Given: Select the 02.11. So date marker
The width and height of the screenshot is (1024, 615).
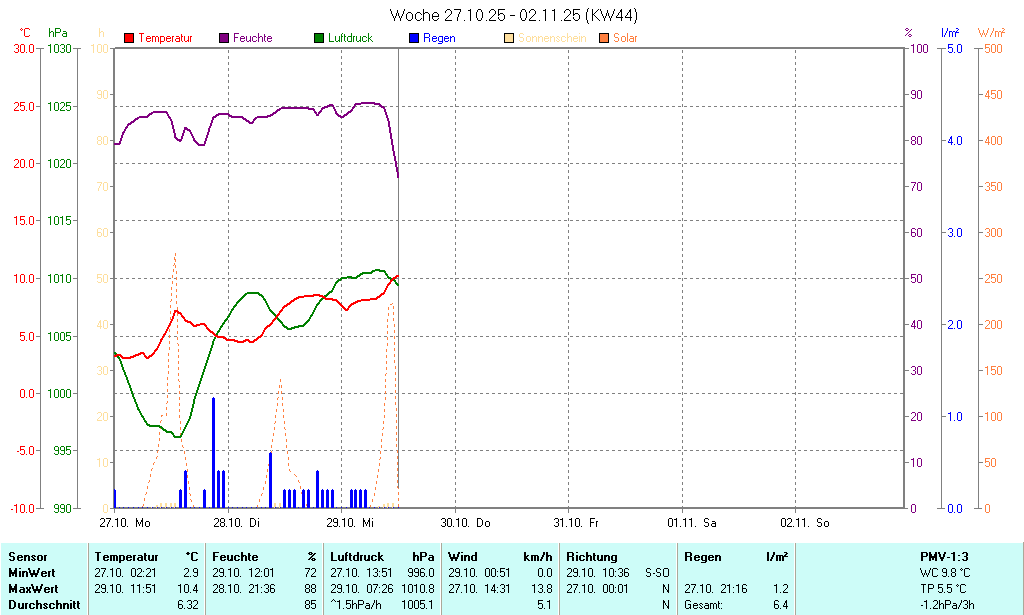Looking at the screenshot, I should point(805,522).
